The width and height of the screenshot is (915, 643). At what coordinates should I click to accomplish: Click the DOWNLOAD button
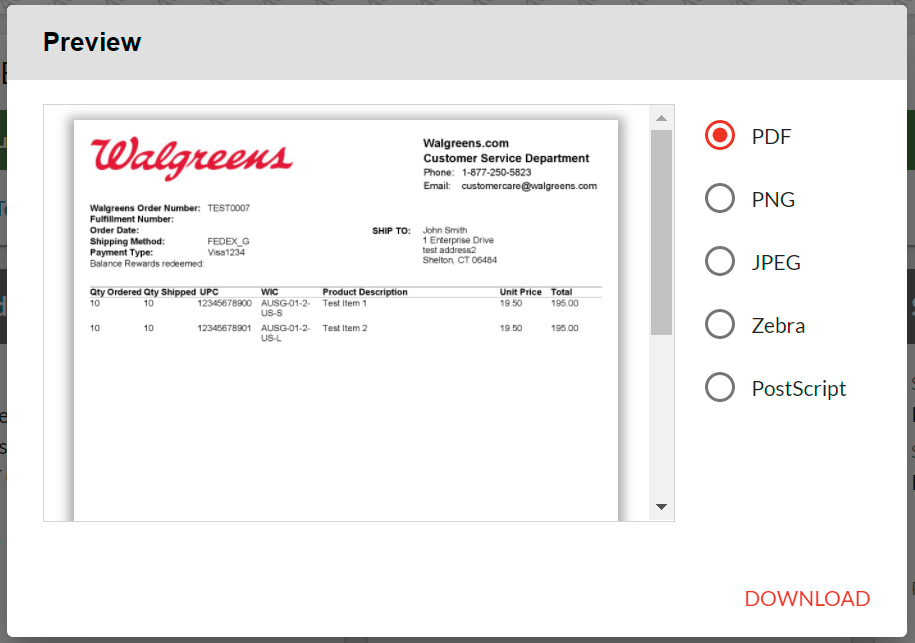tap(807, 598)
